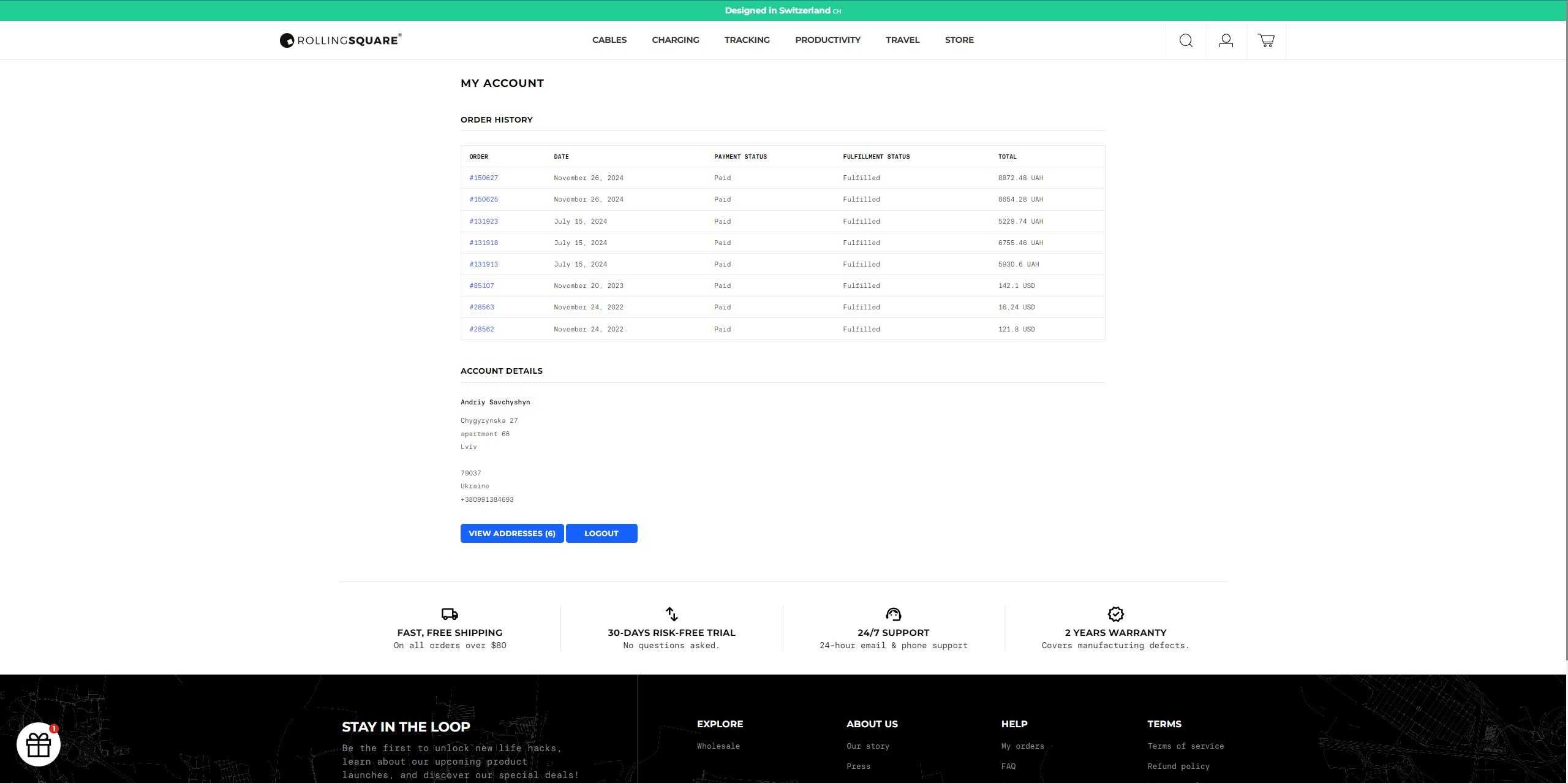View order #150627 details
The image size is (1568, 783).
pyautogui.click(x=483, y=178)
